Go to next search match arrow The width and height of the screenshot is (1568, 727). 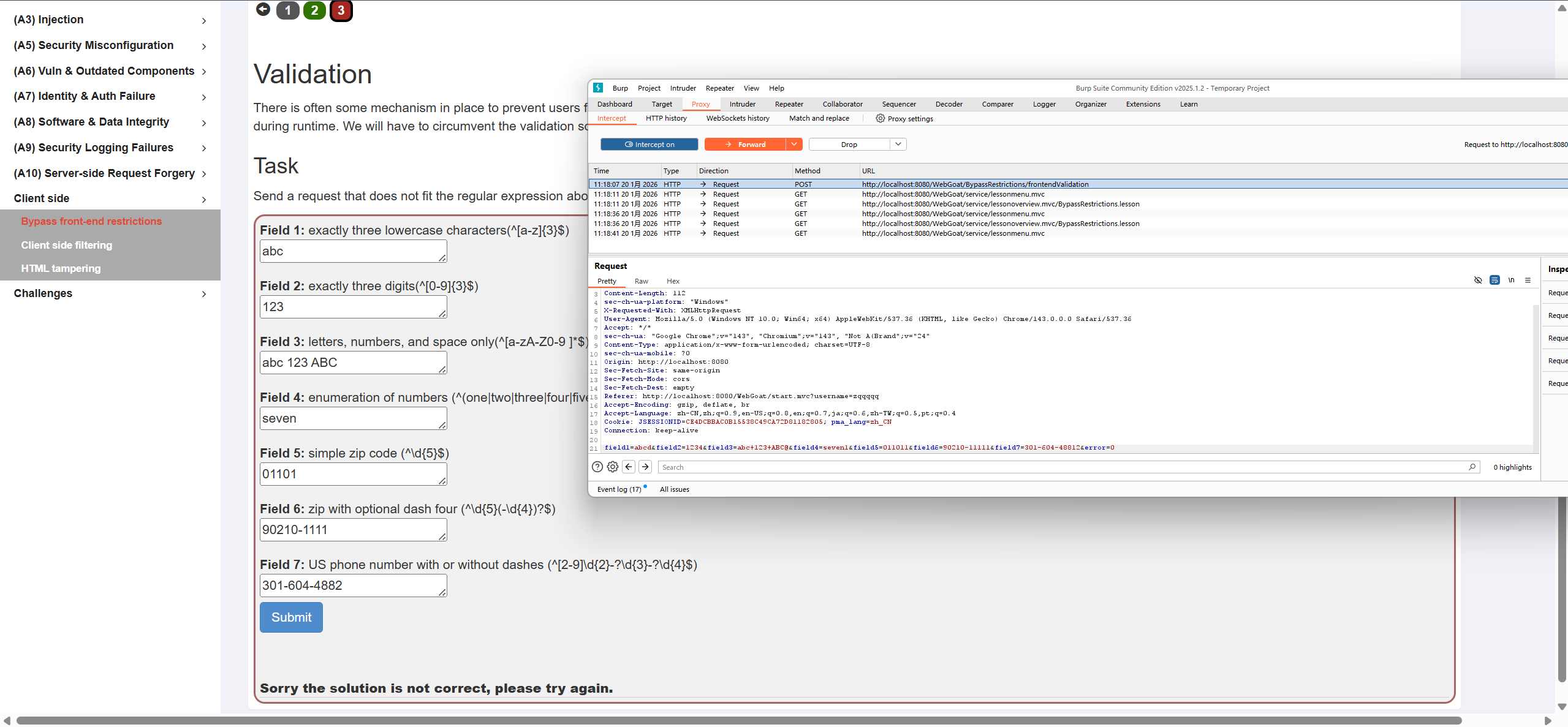[x=645, y=467]
